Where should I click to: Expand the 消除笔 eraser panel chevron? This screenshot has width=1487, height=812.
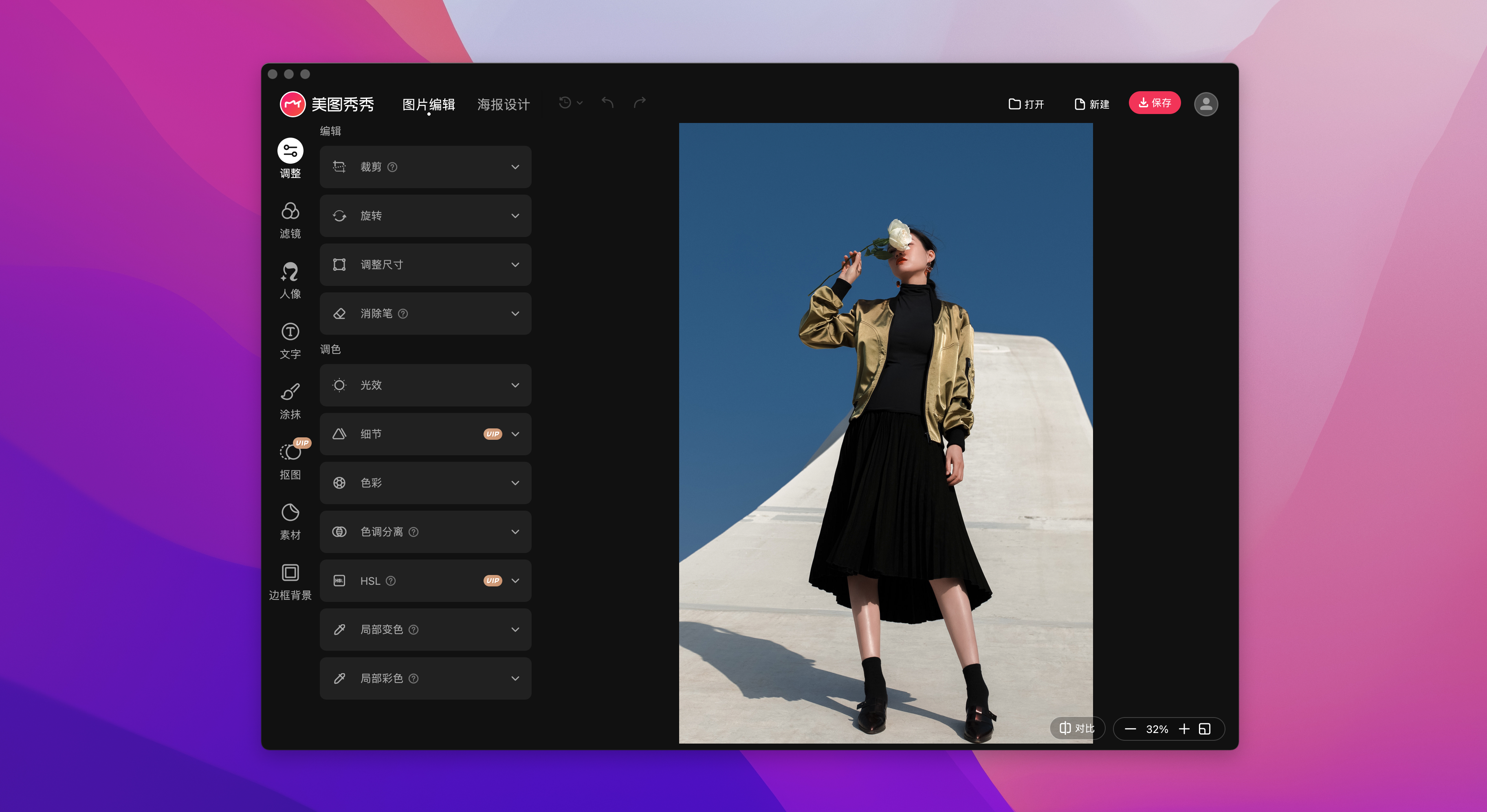[x=515, y=314]
